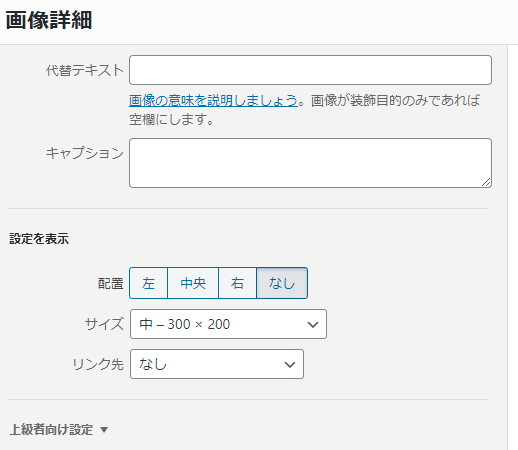Image resolution: width=518 pixels, height=450 pixels.
Task: Click the chevron arrow in the サイズ dropdown
Action: coord(313,324)
